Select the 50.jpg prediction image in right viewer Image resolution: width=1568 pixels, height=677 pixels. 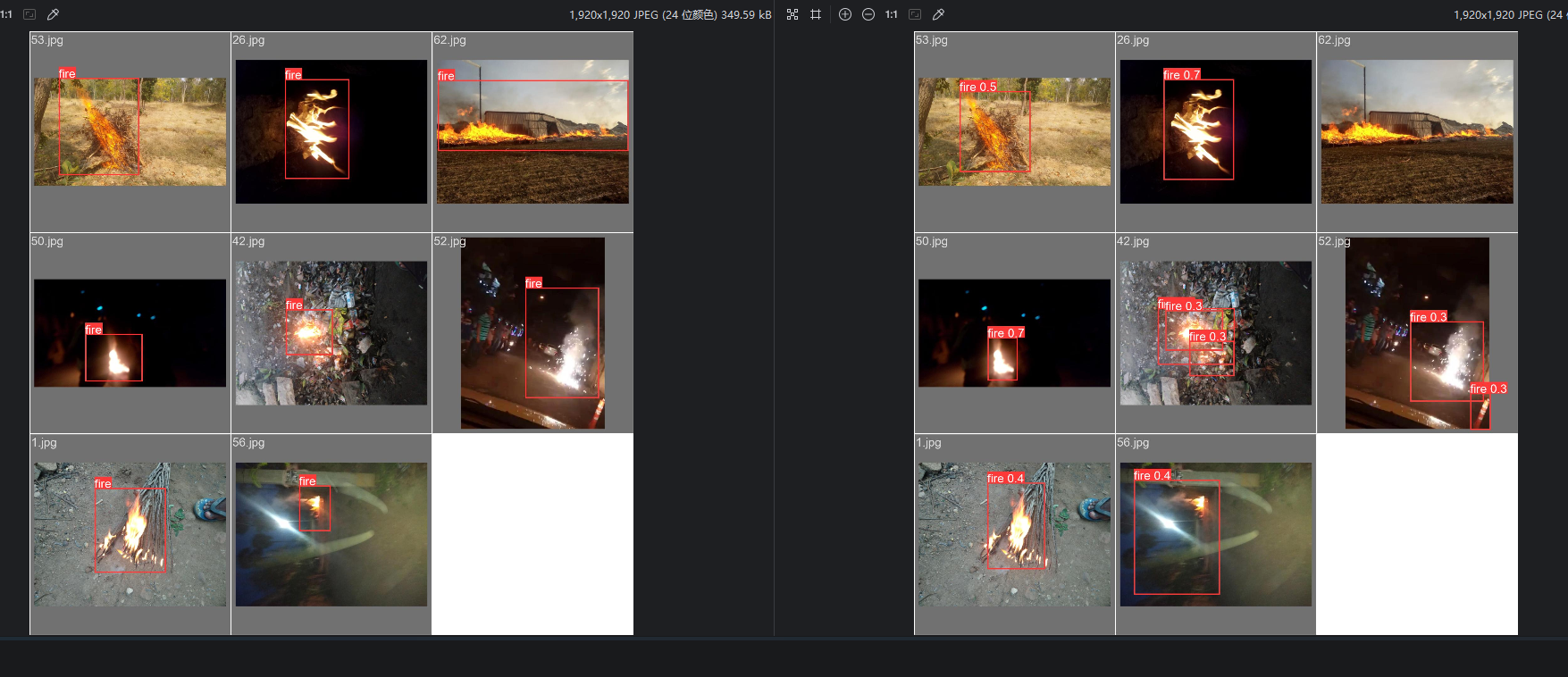(x=1015, y=333)
